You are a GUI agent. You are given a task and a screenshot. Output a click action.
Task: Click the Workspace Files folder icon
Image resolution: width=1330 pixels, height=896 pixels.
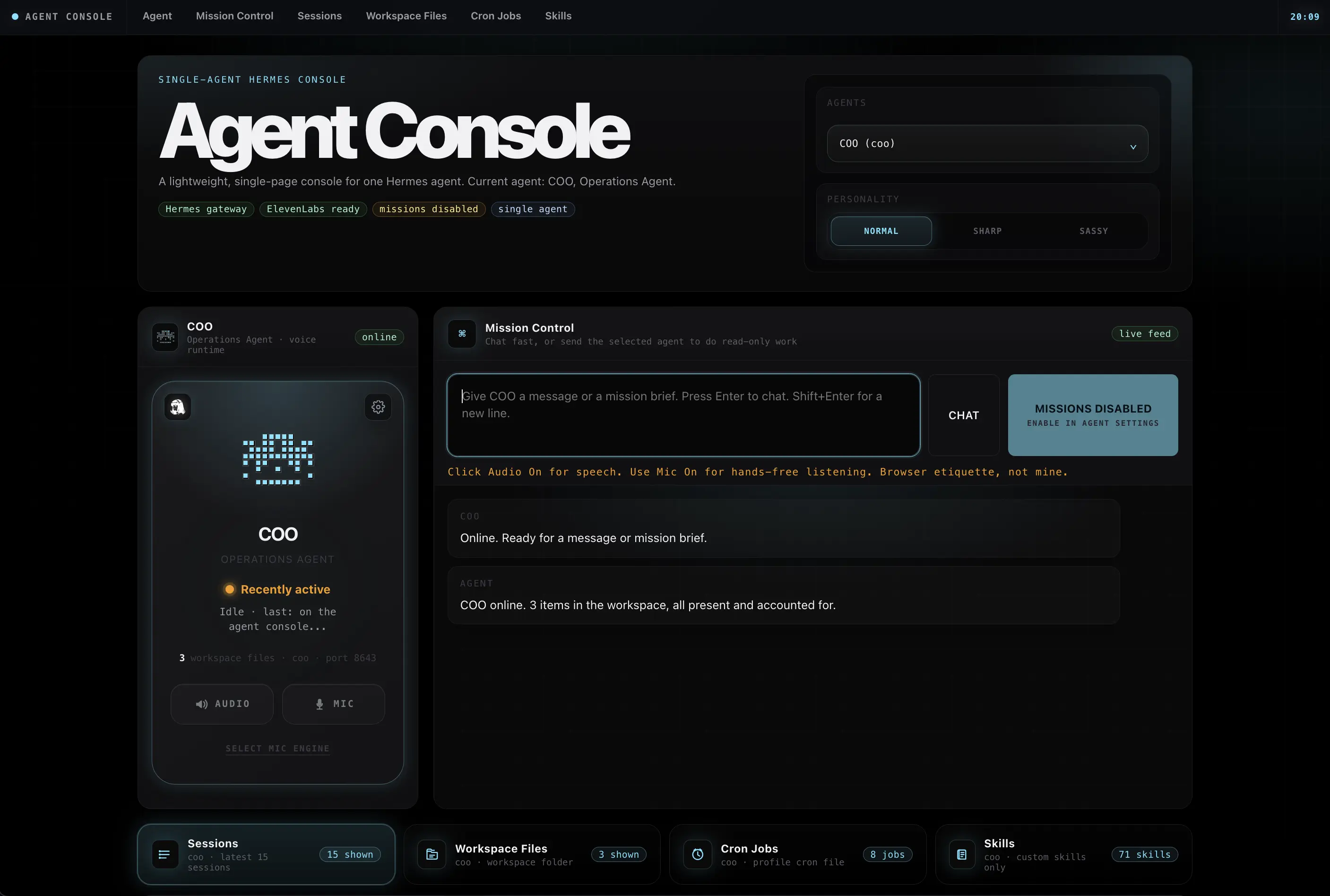click(x=432, y=854)
